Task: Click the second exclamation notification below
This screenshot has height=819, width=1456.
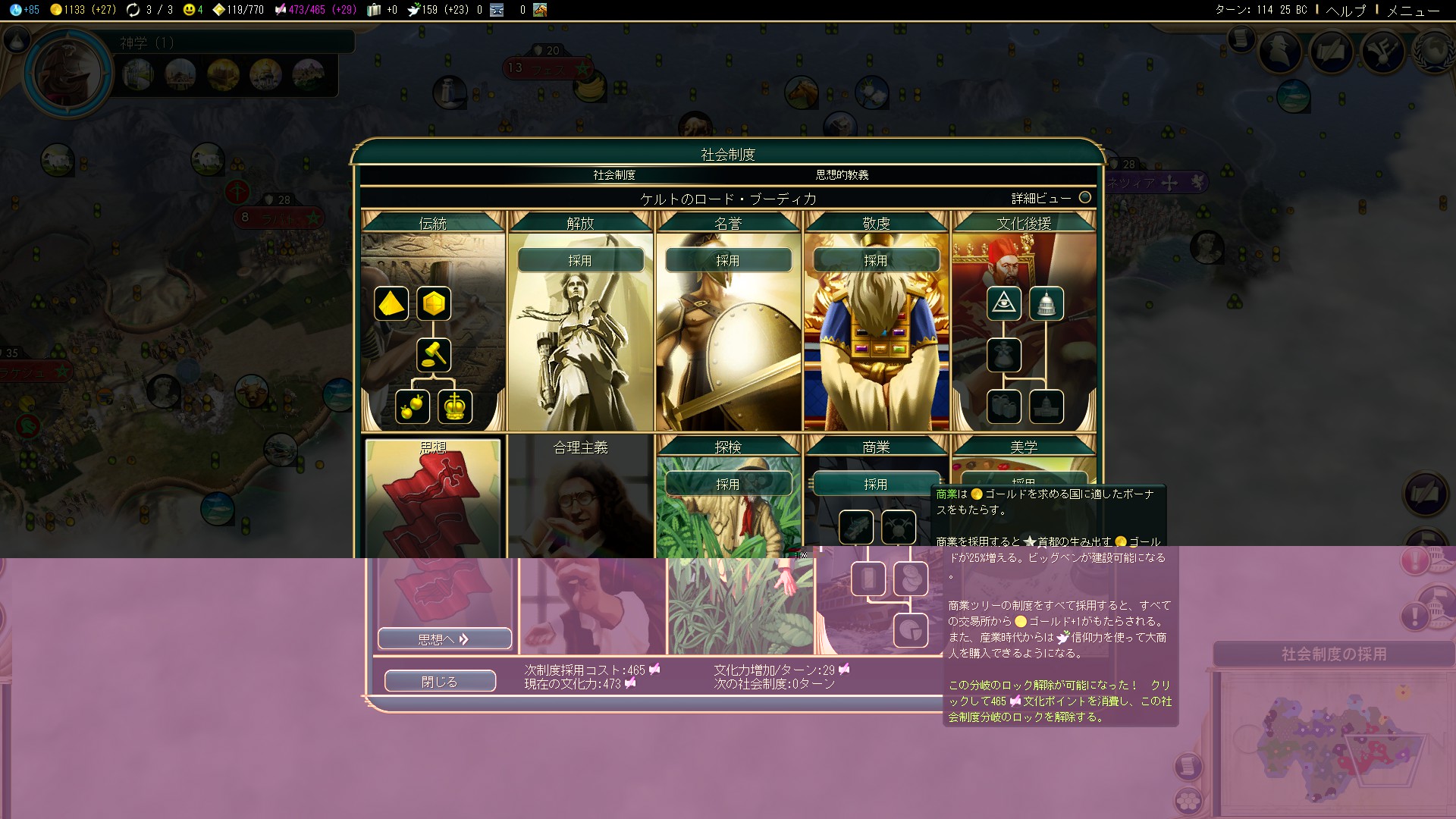Action: (1415, 617)
